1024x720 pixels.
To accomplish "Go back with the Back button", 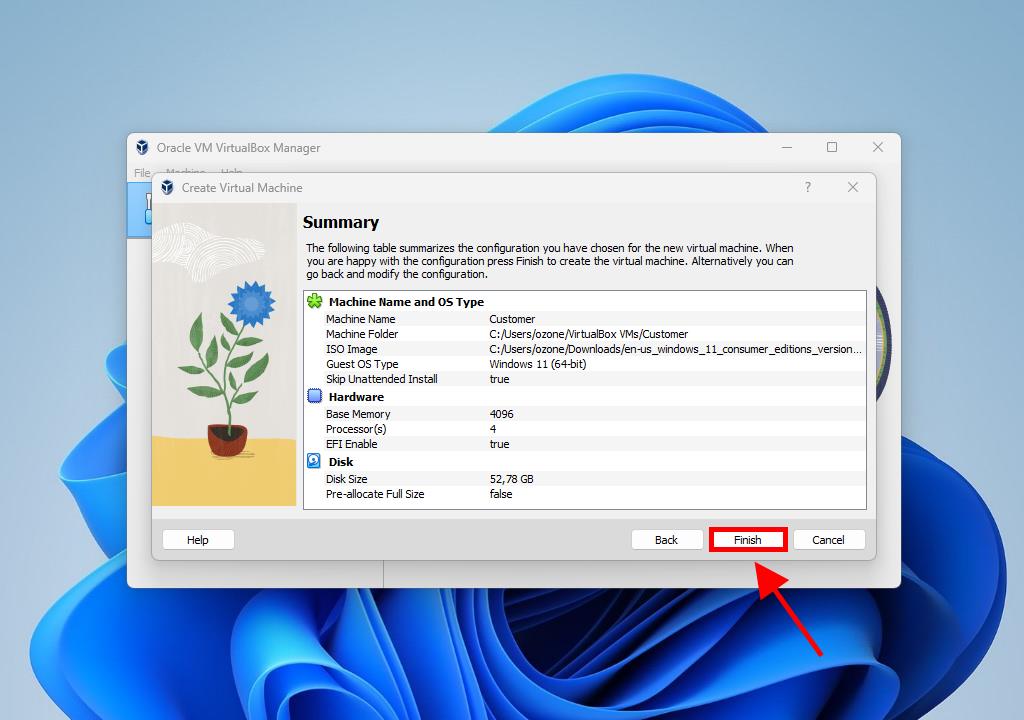I will [666, 540].
